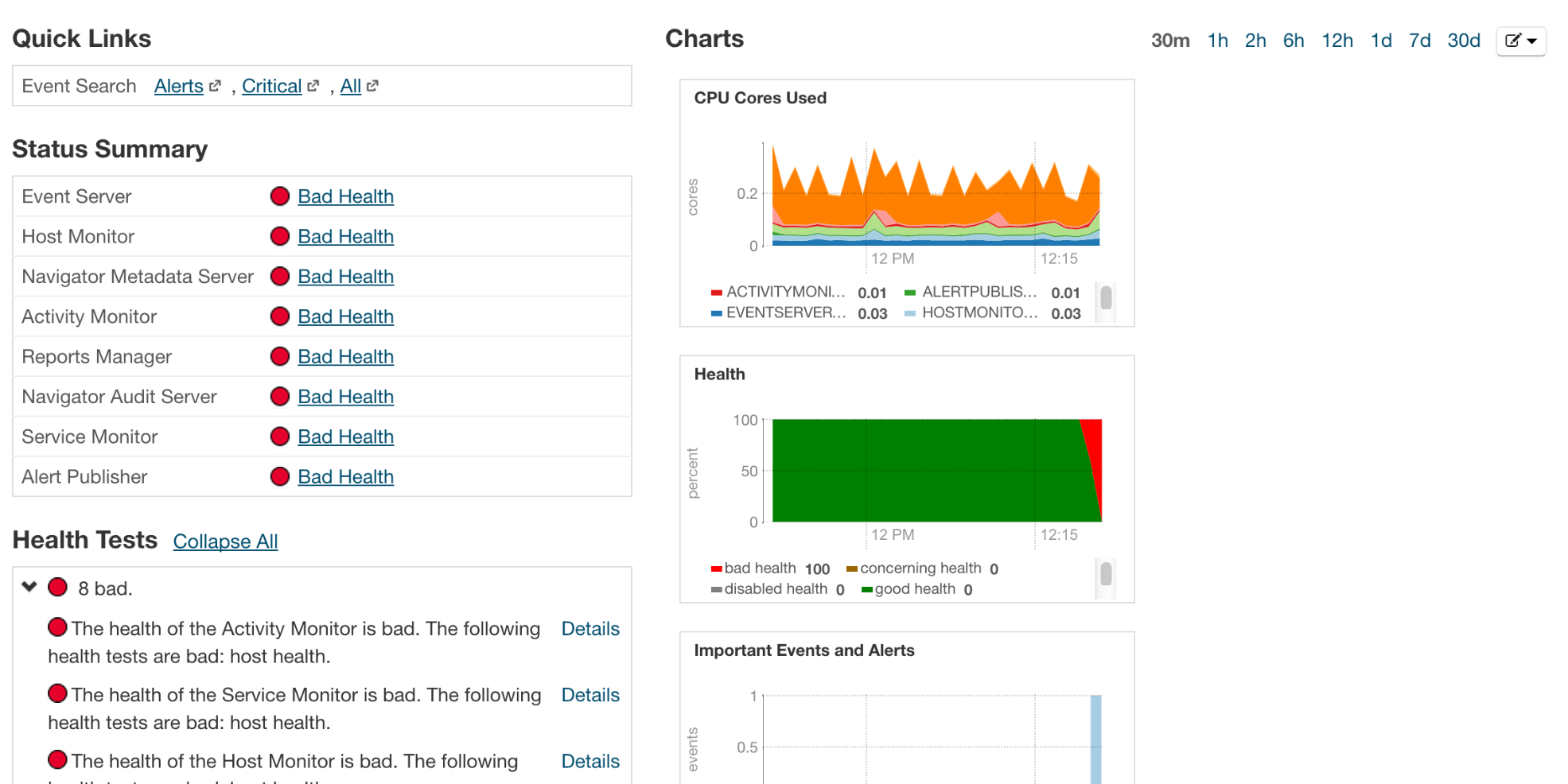Select the 1h chart time range

click(1217, 41)
